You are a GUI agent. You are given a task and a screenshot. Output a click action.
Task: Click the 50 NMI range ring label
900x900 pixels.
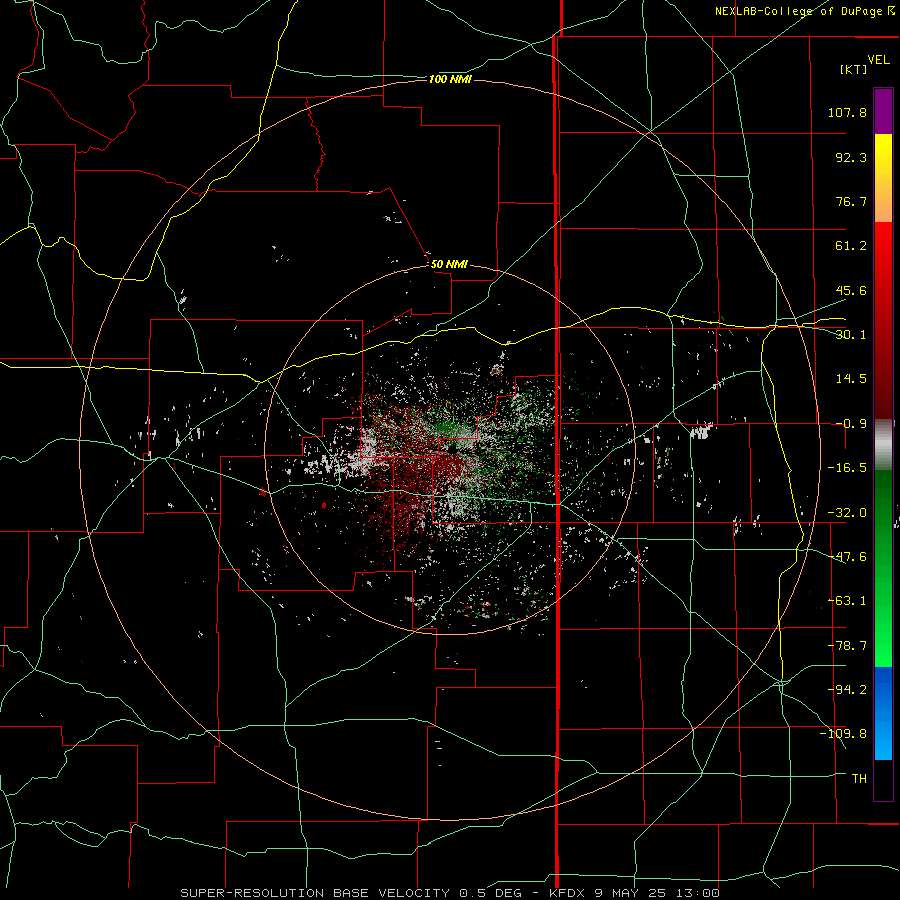coord(449,264)
